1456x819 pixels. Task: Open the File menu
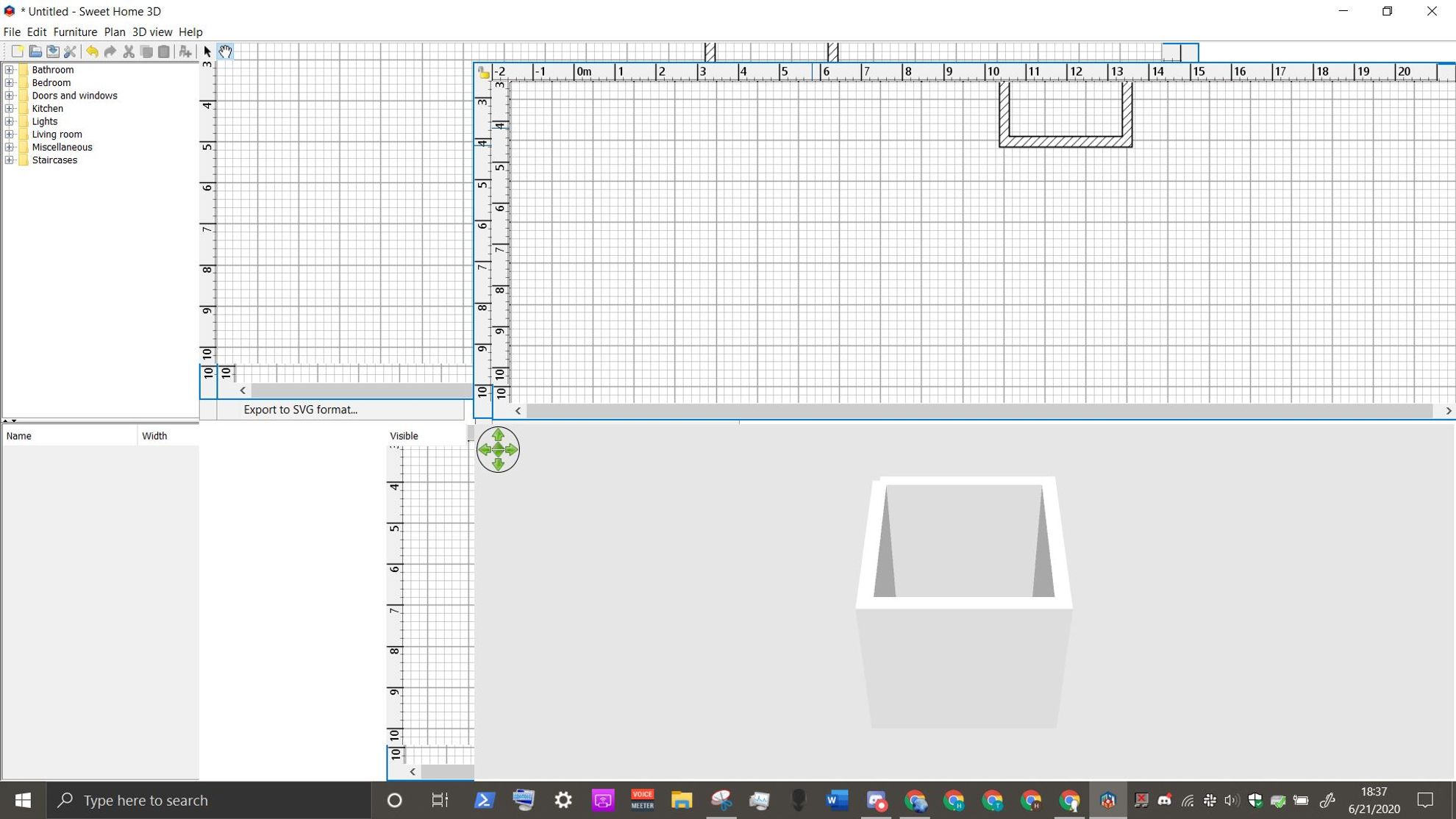[x=12, y=32]
